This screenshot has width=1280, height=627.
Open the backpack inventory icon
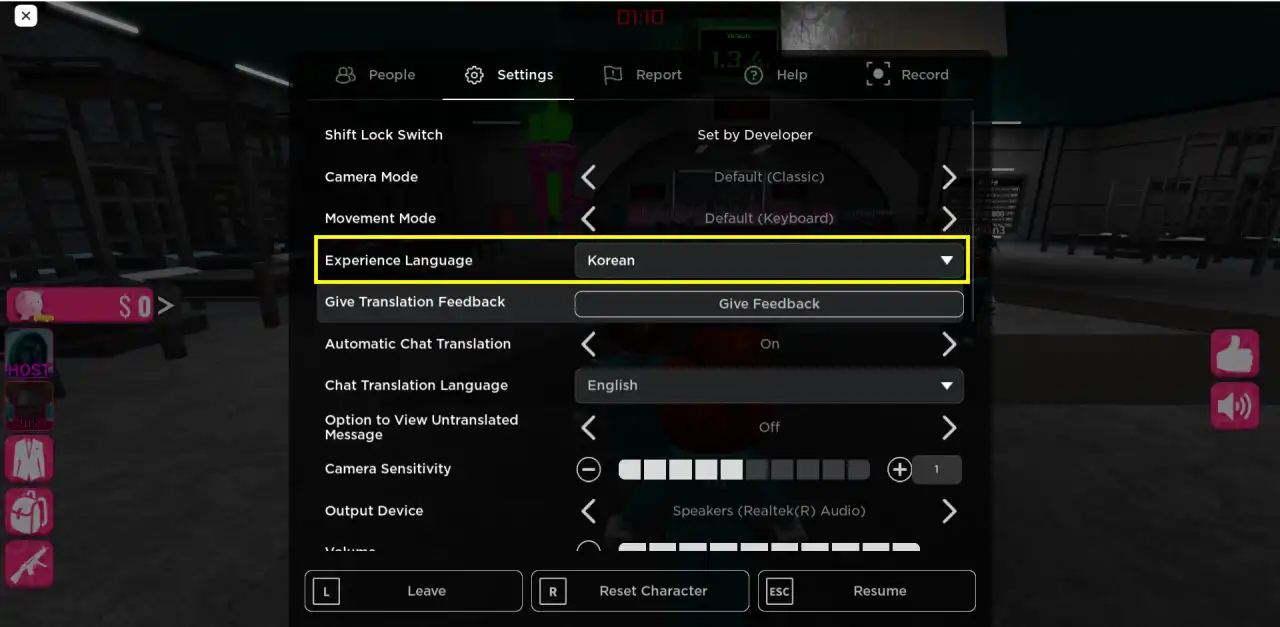click(x=30, y=511)
